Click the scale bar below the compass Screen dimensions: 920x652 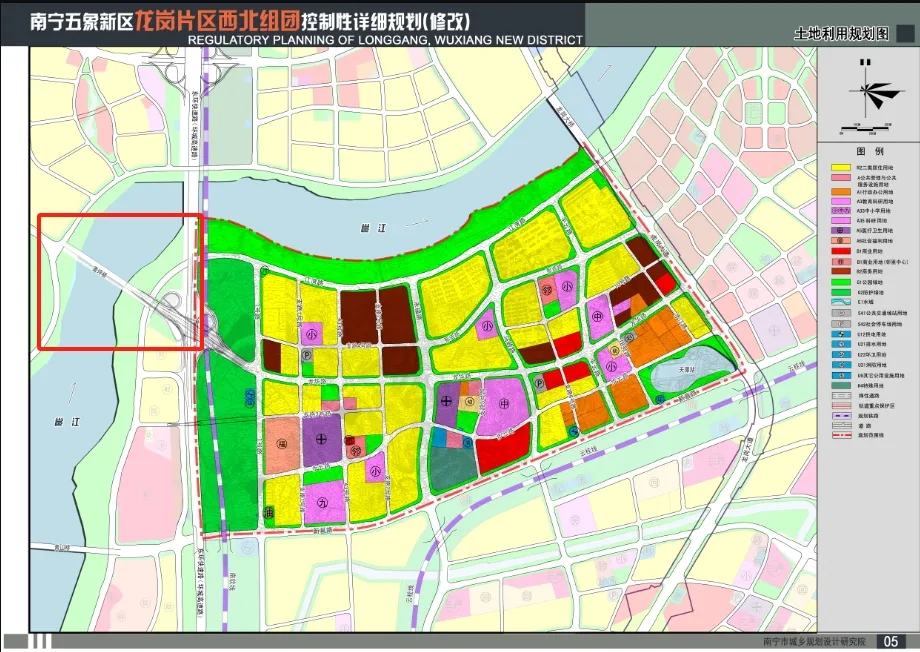[866, 128]
